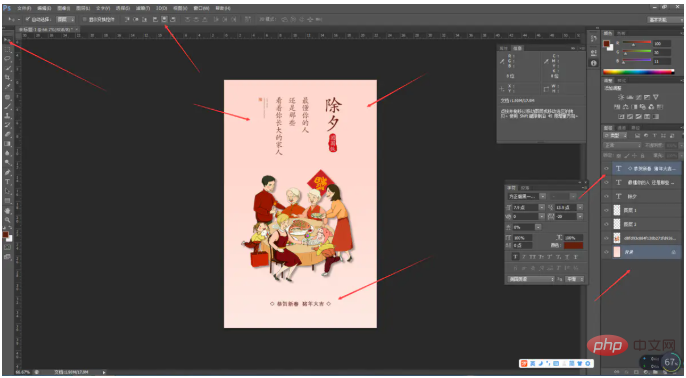
Task: Toggle the Auto-Select checkbox in options bar
Action: point(28,19)
